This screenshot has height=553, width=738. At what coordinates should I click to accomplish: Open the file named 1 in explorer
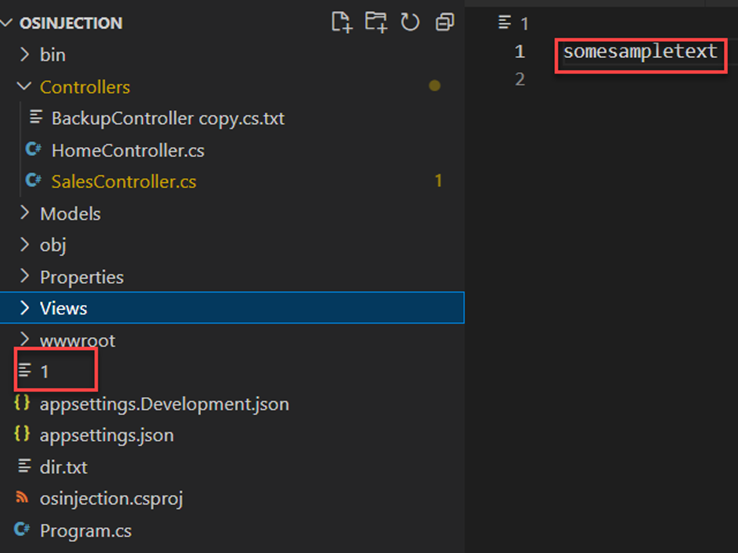click(45, 371)
